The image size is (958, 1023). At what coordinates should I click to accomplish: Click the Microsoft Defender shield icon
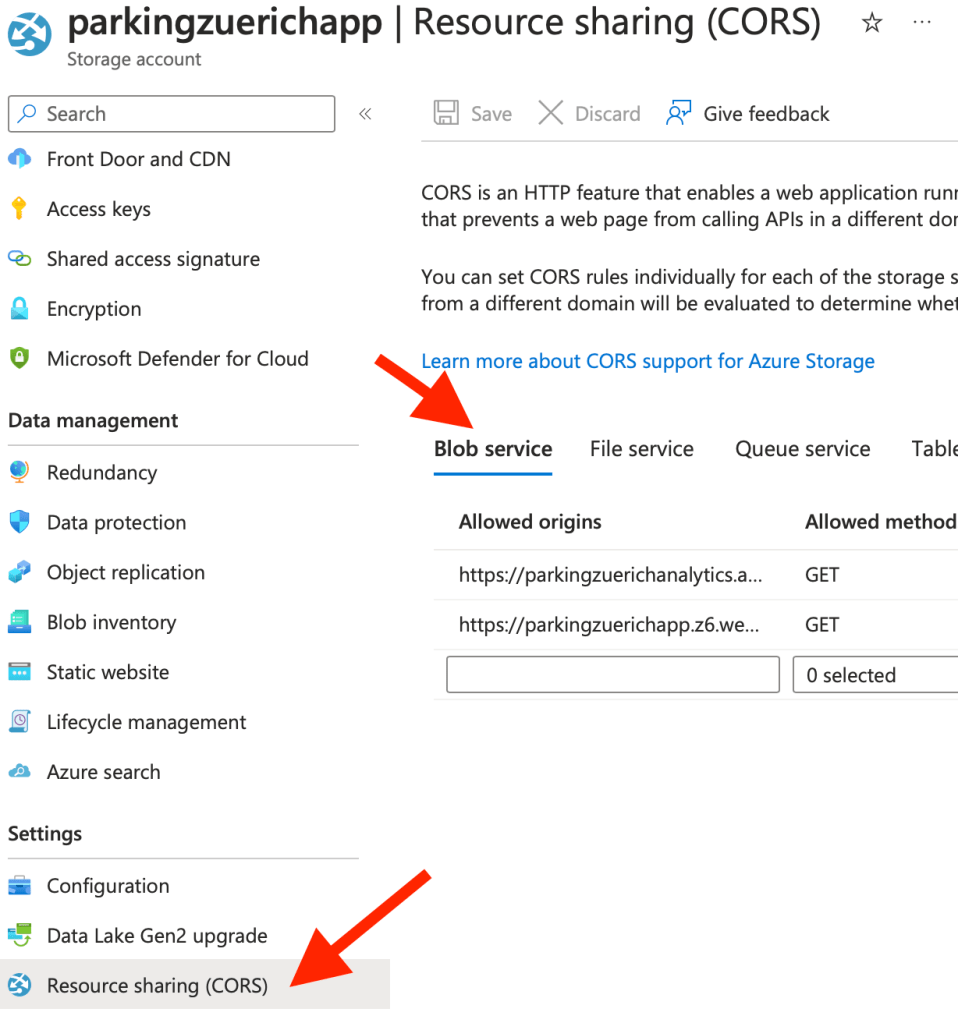point(19,358)
